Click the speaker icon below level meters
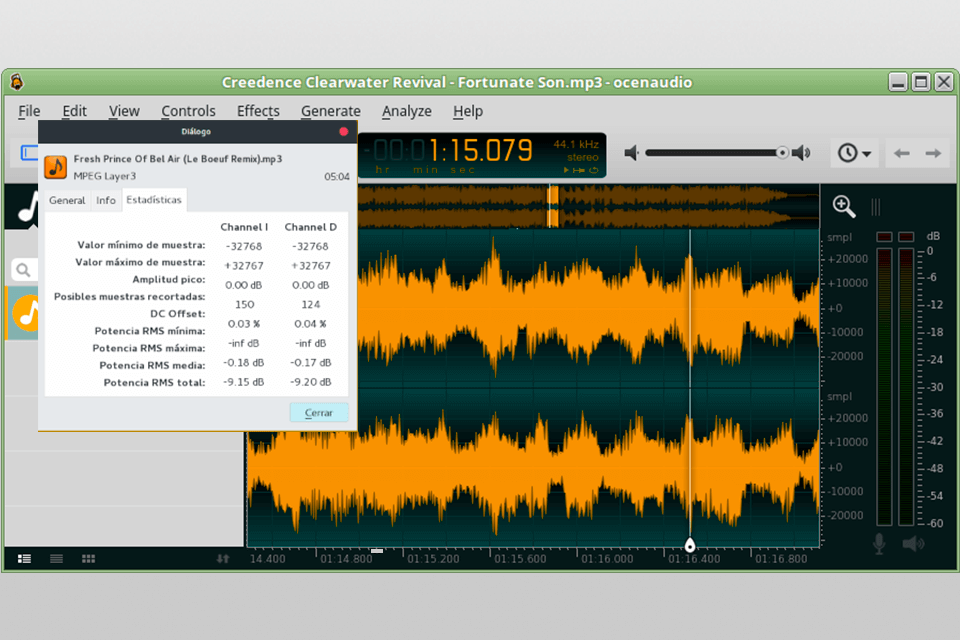 [913, 543]
